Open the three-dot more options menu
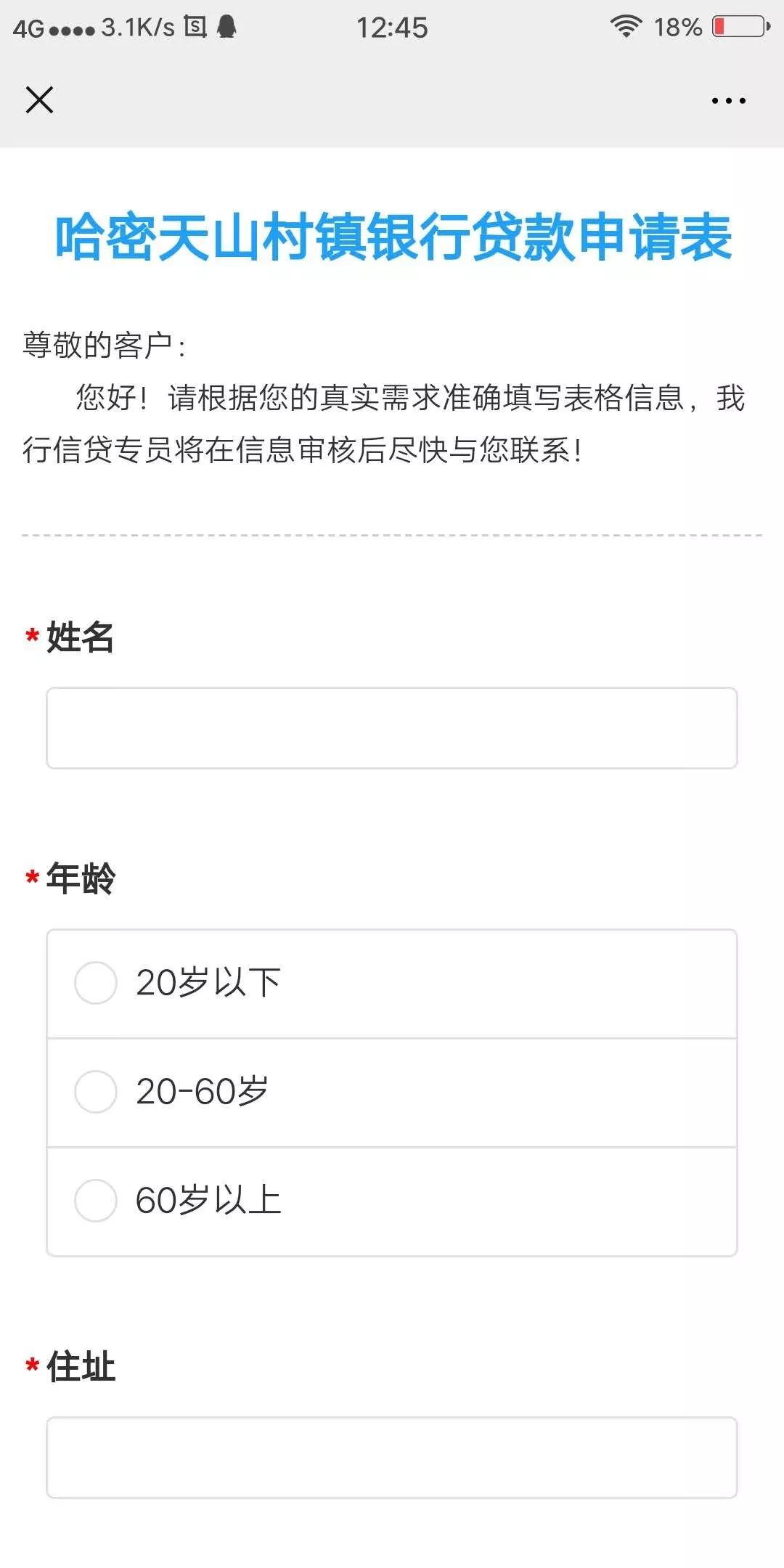This screenshot has height=1568, width=784. coord(728,101)
